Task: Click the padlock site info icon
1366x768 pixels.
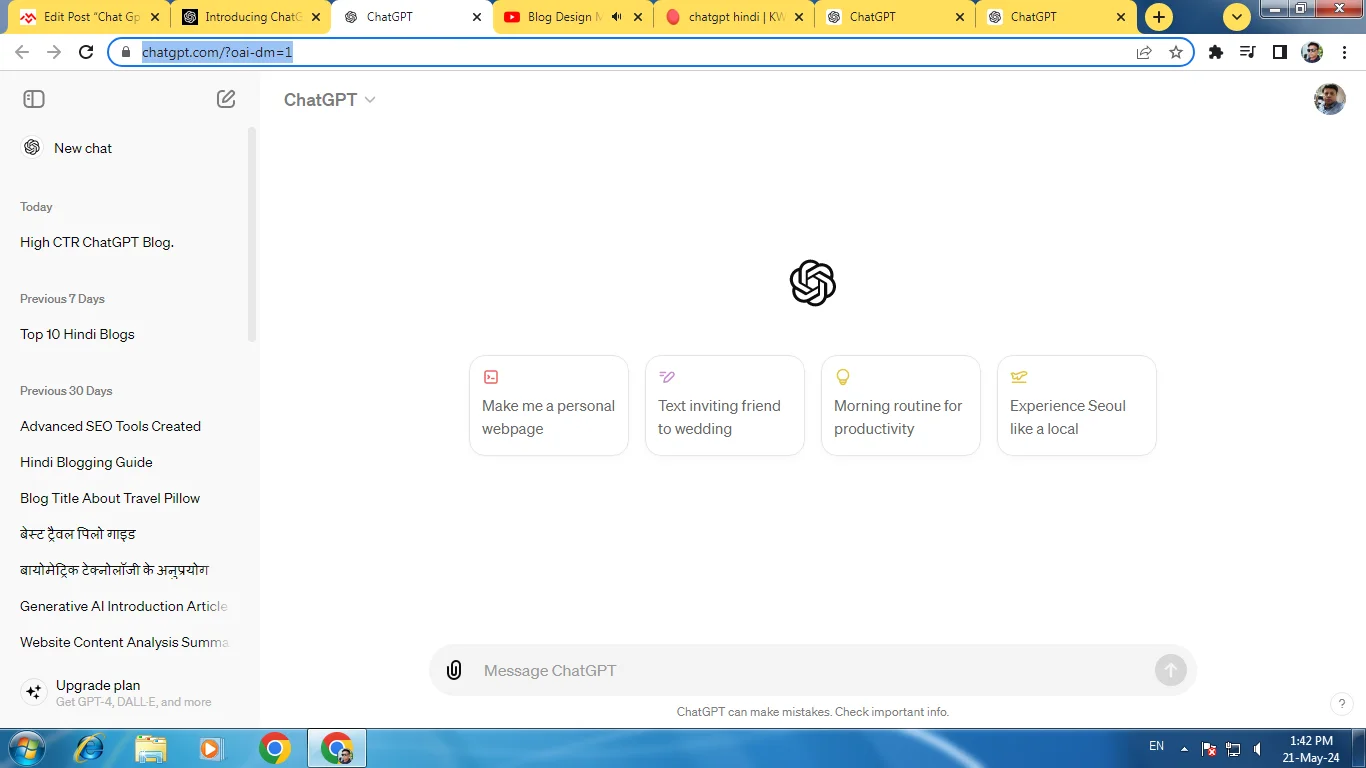Action: click(x=126, y=52)
